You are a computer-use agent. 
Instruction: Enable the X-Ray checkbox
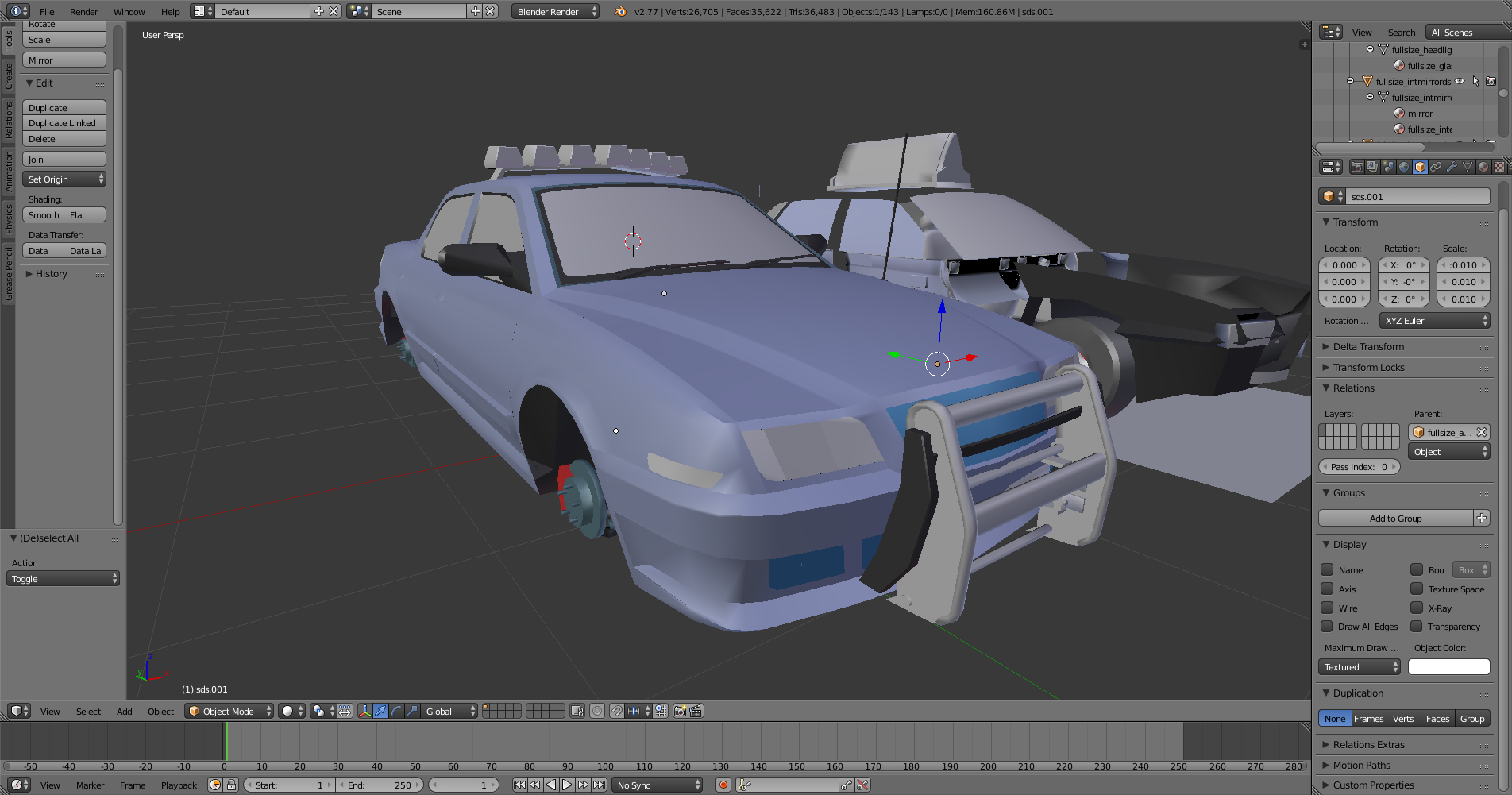pyautogui.click(x=1417, y=608)
